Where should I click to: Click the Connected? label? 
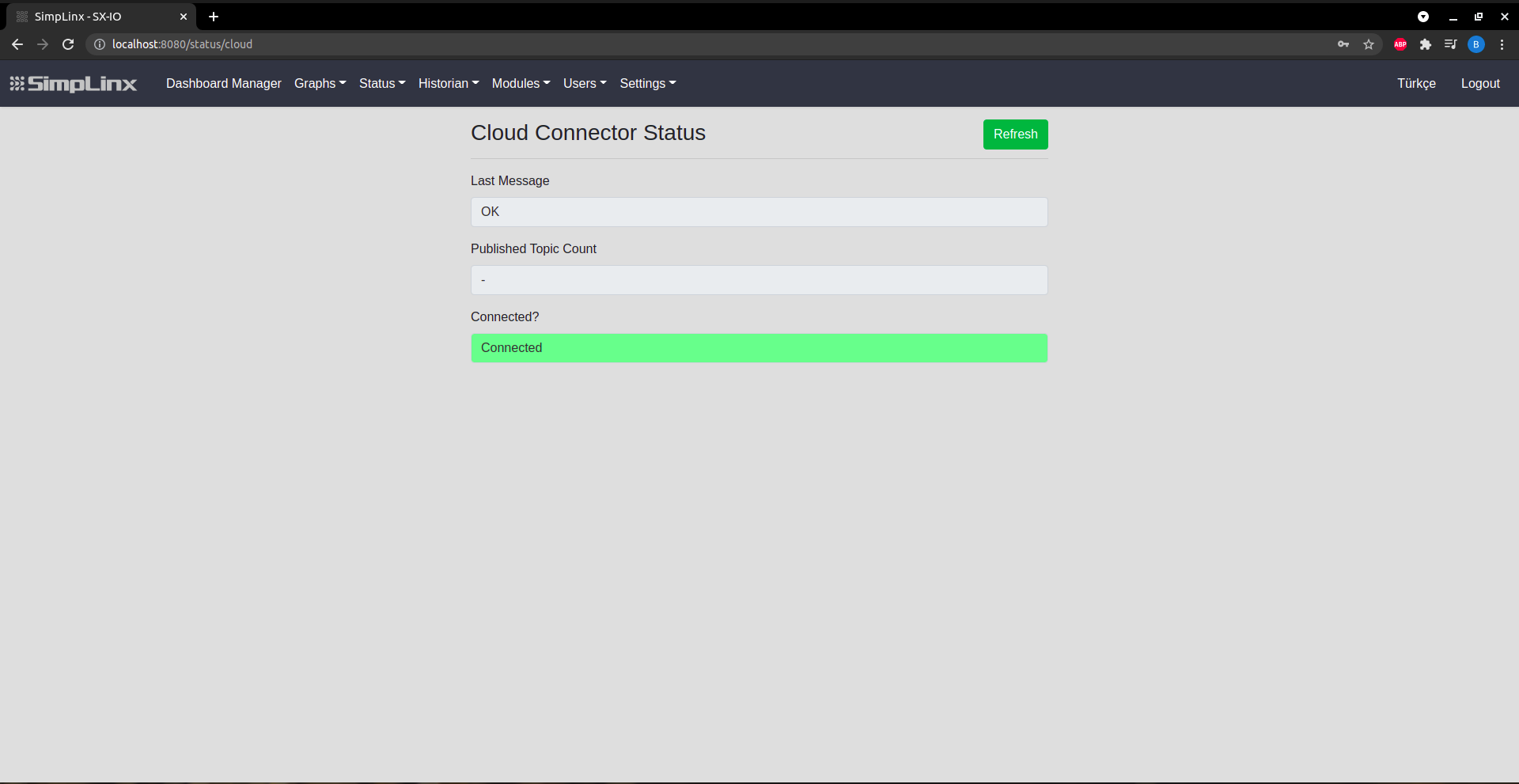click(x=505, y=317)
